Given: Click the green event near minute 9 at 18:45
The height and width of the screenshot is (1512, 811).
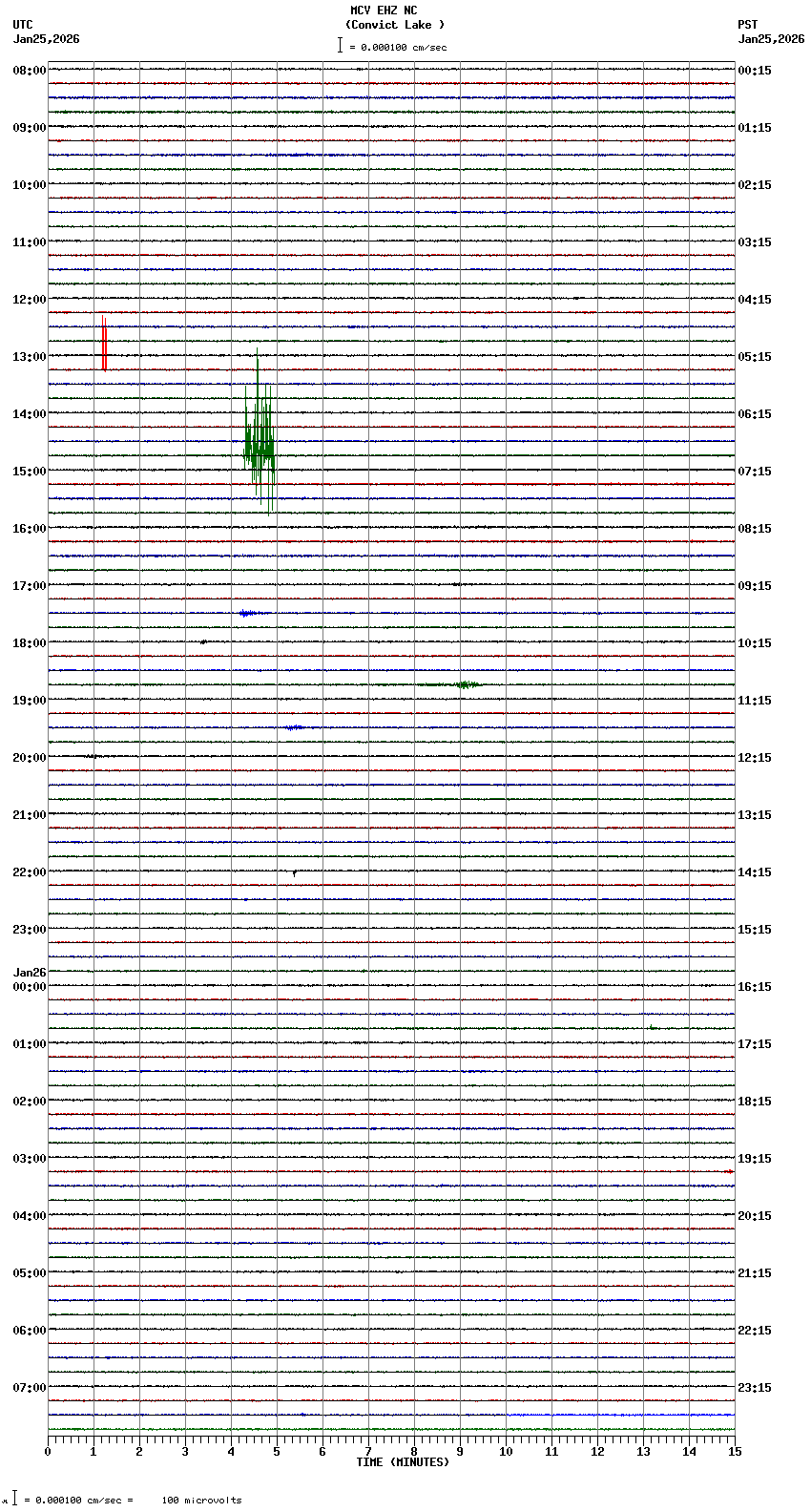Looking at the screenshot, I should coord(466,684).
